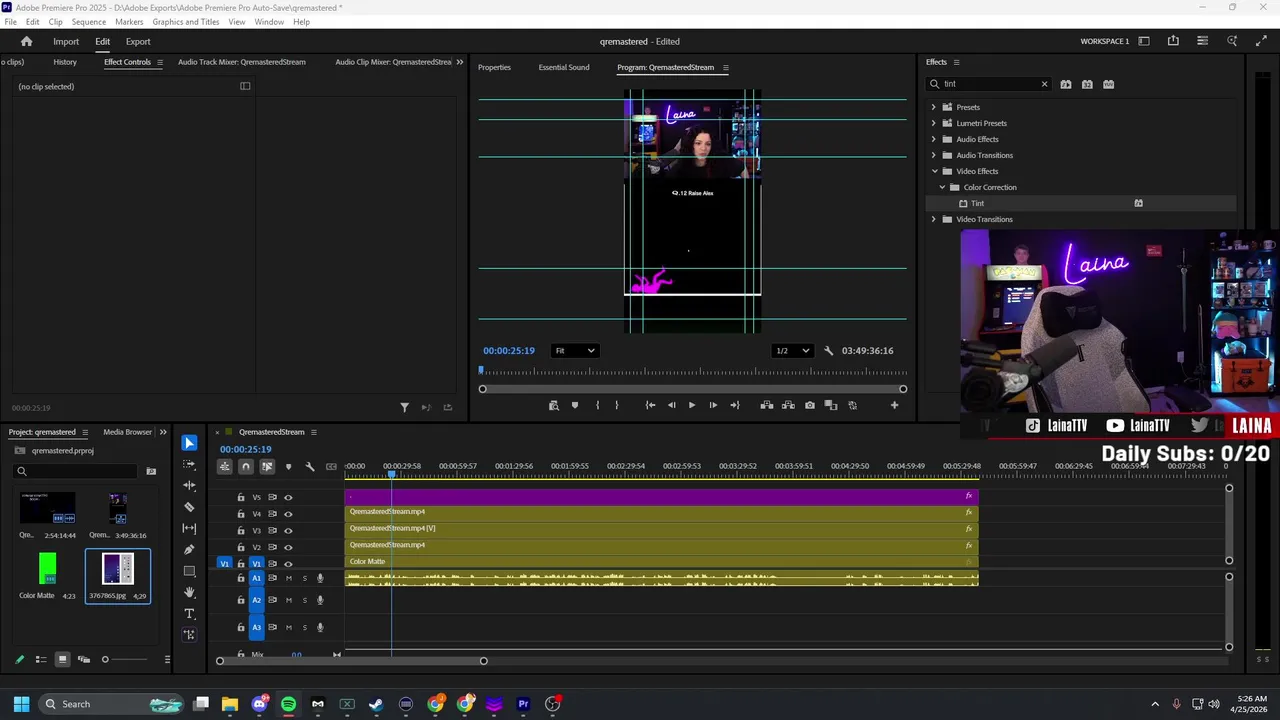Click Program monitor zoom scroll bar

point(692,389)
